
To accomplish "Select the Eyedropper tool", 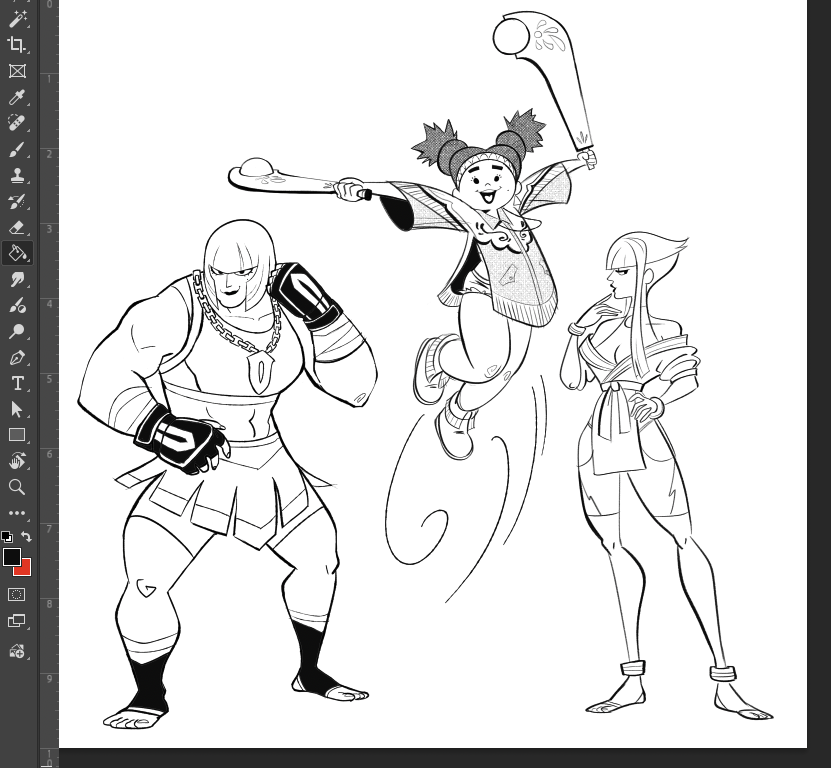I will 16,97.
